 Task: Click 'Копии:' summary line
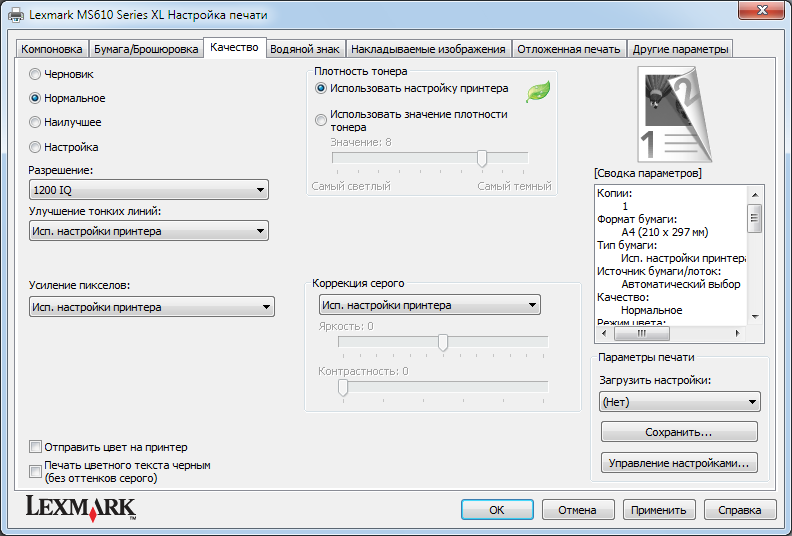coord(614,193)
